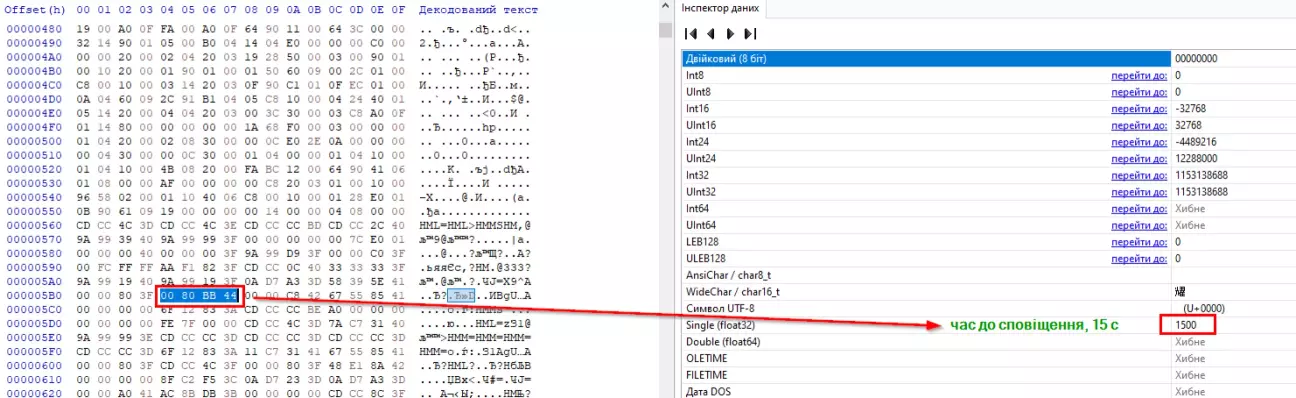Jump to the first byte in Data Inspector
Screen dimensions: 1296x398
click(692, 34)
